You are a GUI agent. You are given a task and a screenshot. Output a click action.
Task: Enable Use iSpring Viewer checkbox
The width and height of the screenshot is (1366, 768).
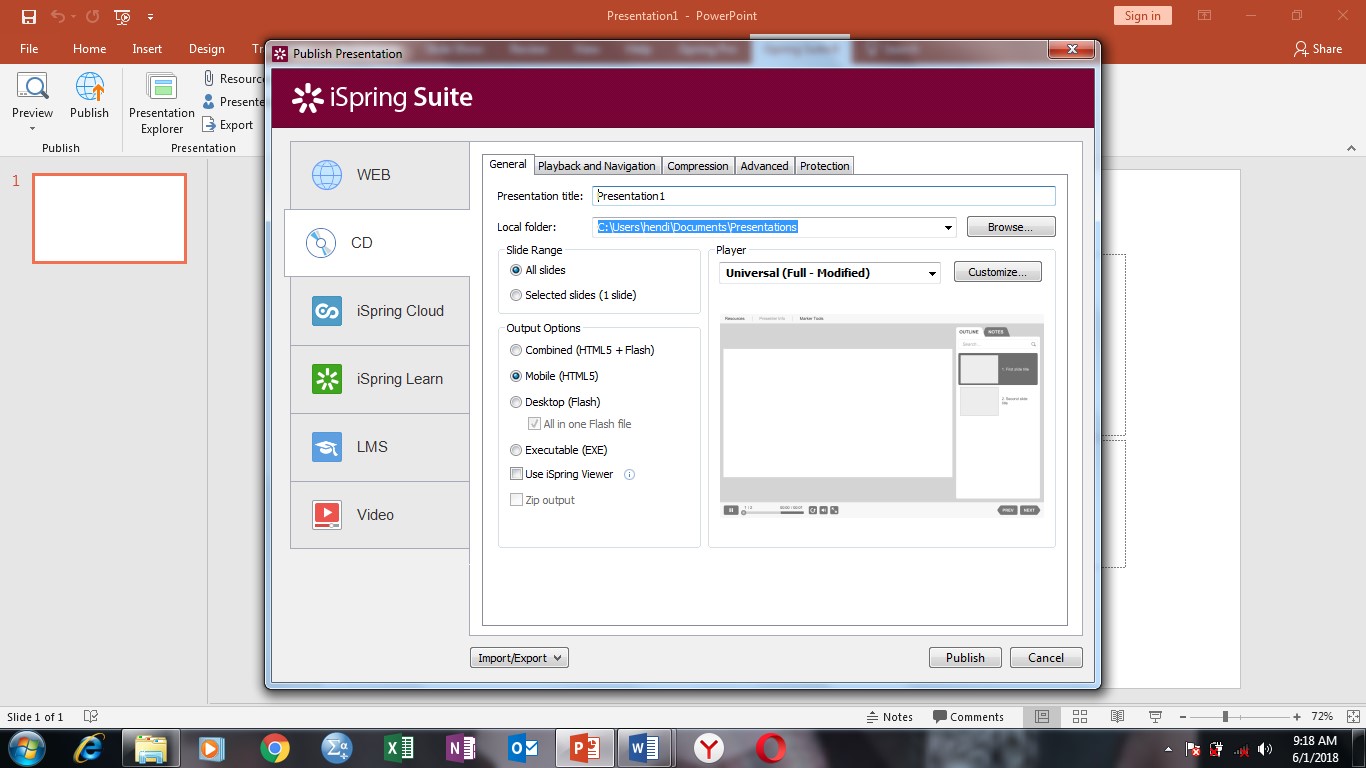pyautogui.click(x=516, y=474)
